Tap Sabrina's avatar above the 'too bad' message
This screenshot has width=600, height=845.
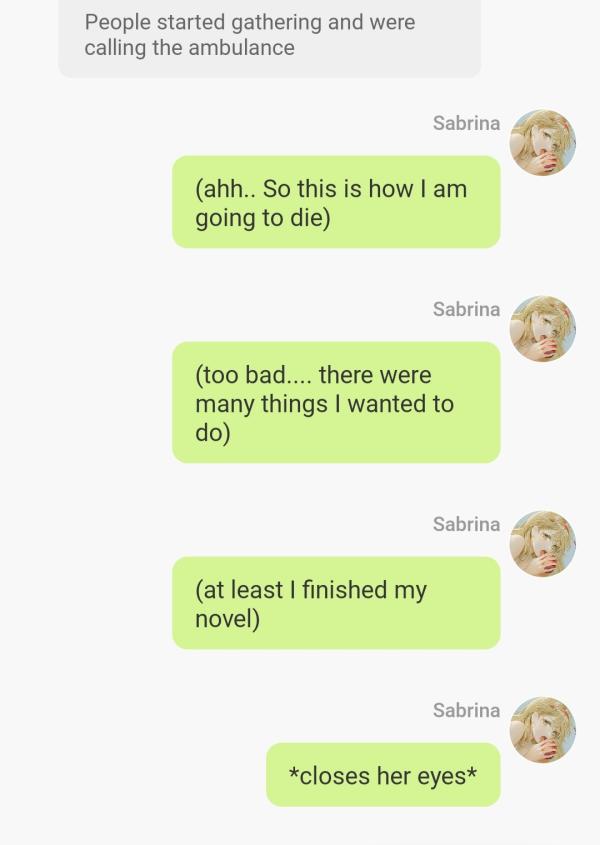[542, 329]
